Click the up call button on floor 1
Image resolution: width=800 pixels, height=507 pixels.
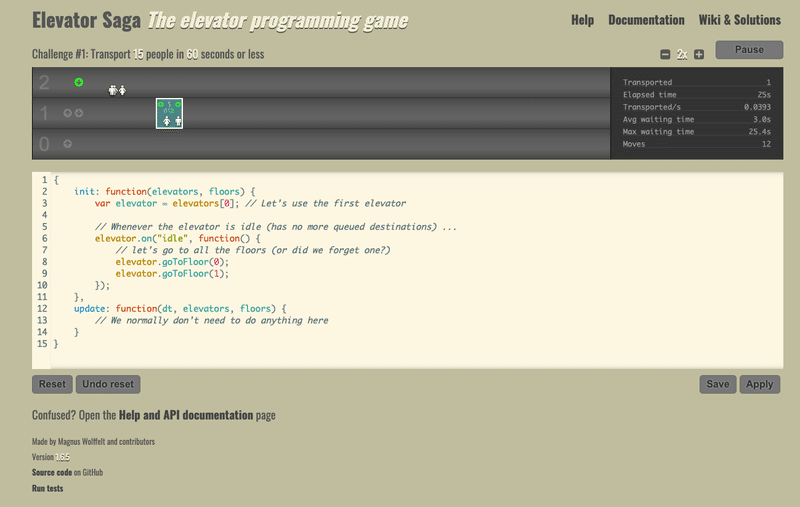tap(67, 113)
